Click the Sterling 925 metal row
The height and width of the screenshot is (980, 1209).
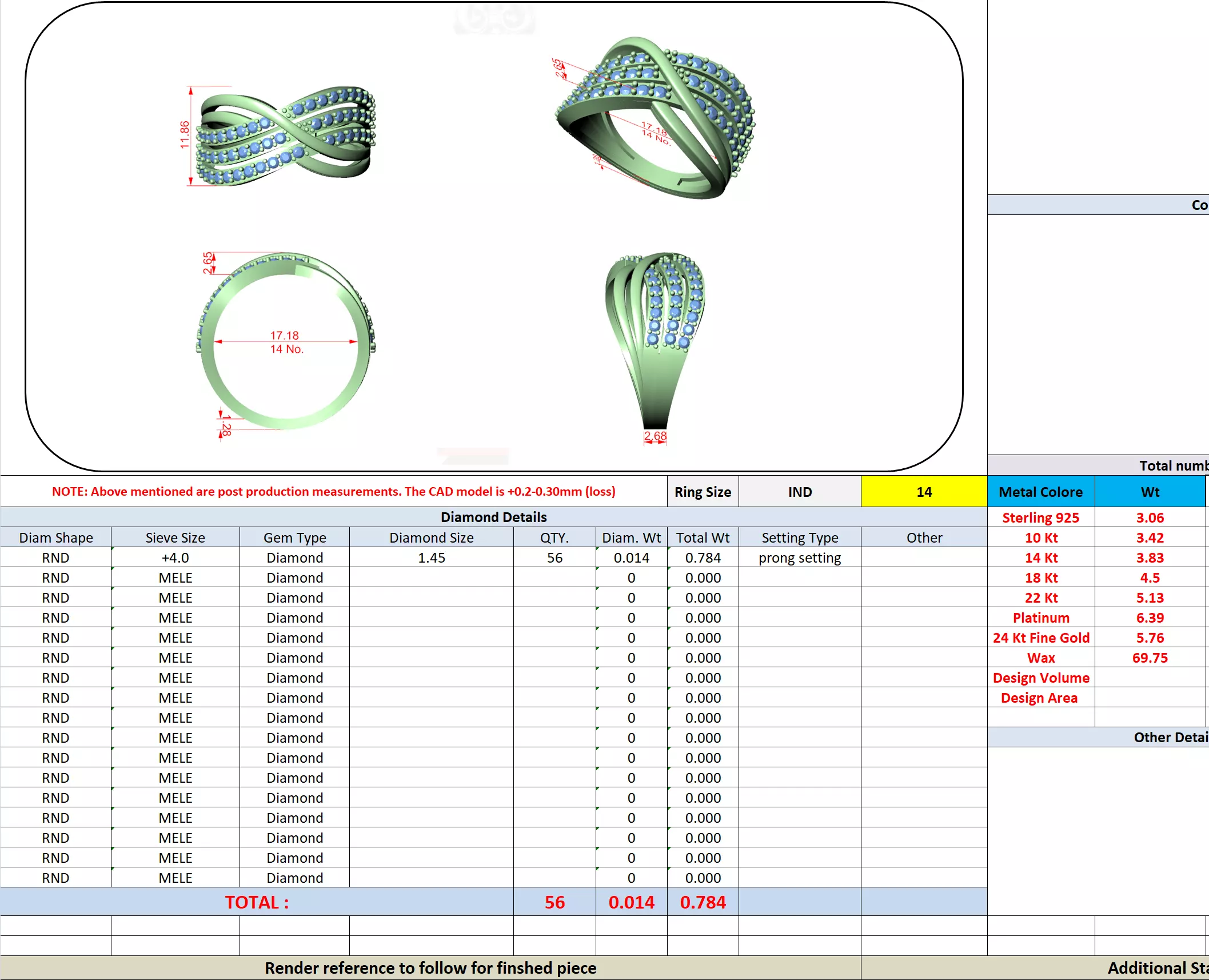point(1040,517)
